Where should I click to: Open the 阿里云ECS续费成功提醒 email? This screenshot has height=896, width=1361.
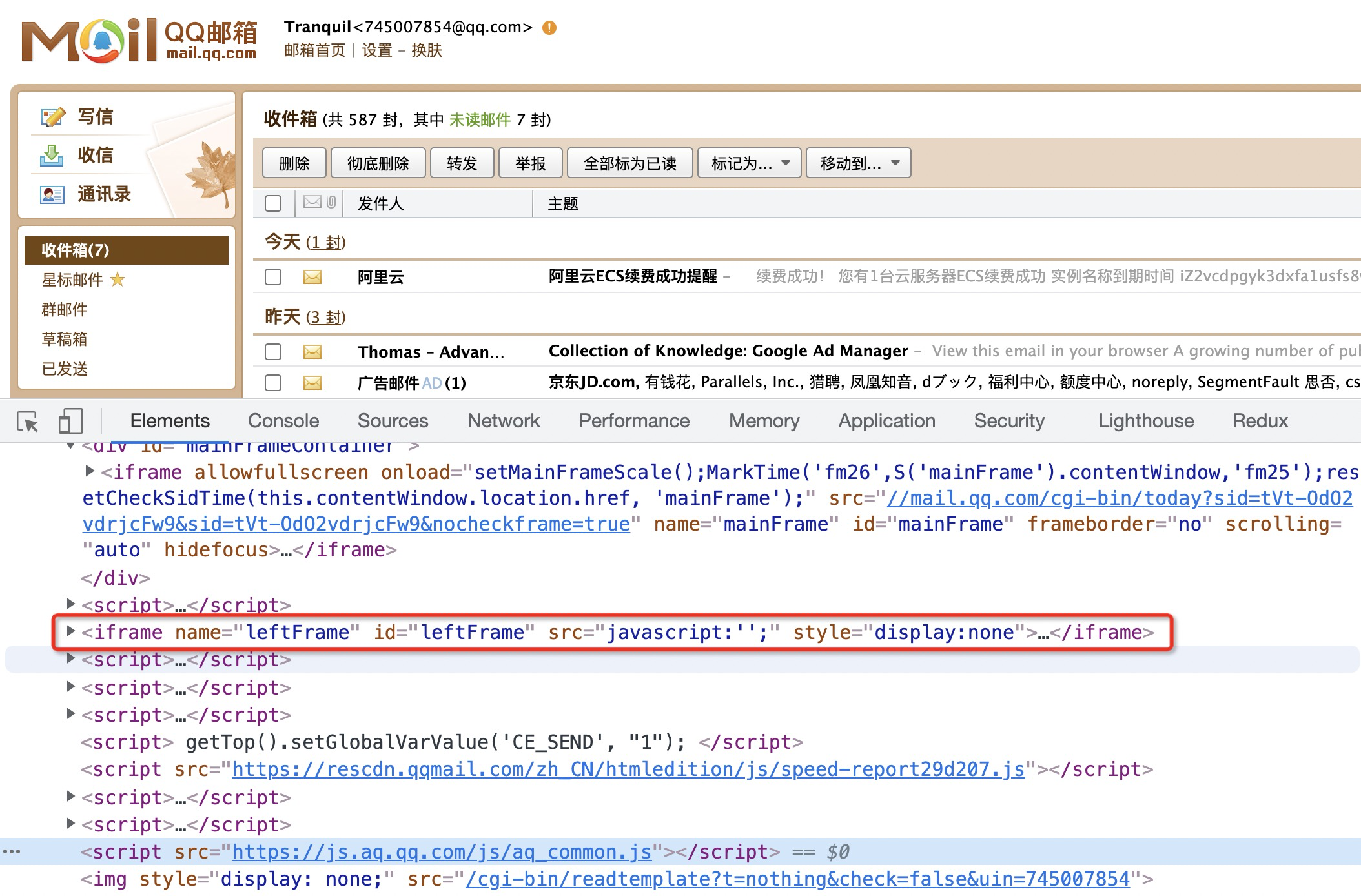tap(633, 276)
